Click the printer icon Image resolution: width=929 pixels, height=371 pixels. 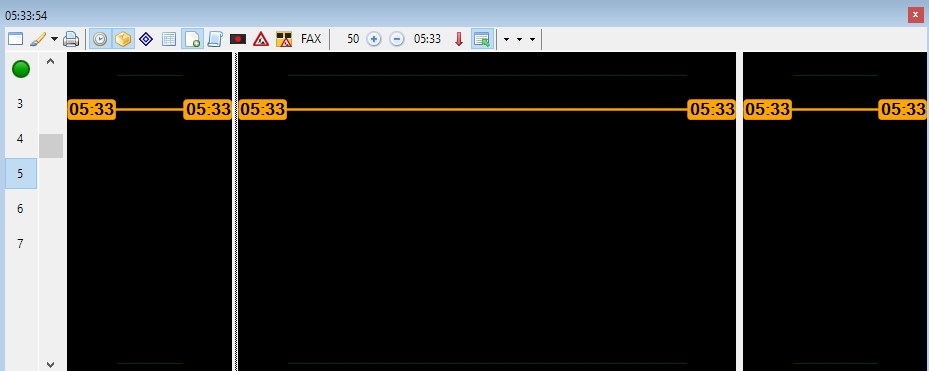pos(71,39)
